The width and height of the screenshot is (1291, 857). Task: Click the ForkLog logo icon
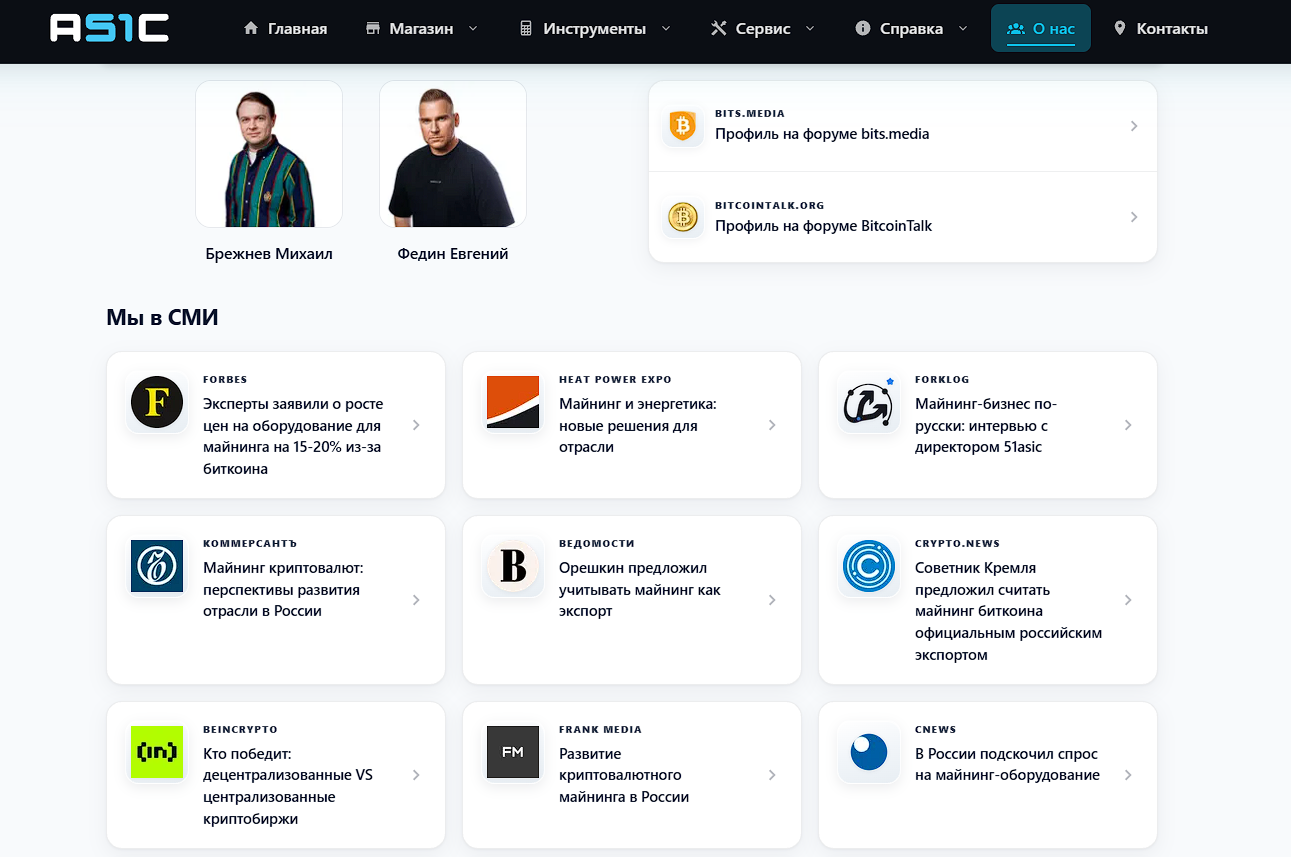point(869,402)
